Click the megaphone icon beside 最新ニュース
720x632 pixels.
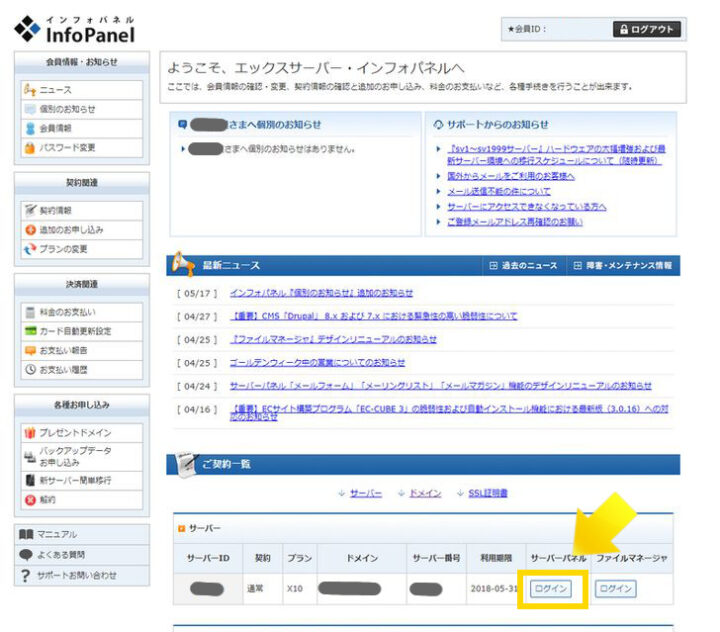(183, 264)
